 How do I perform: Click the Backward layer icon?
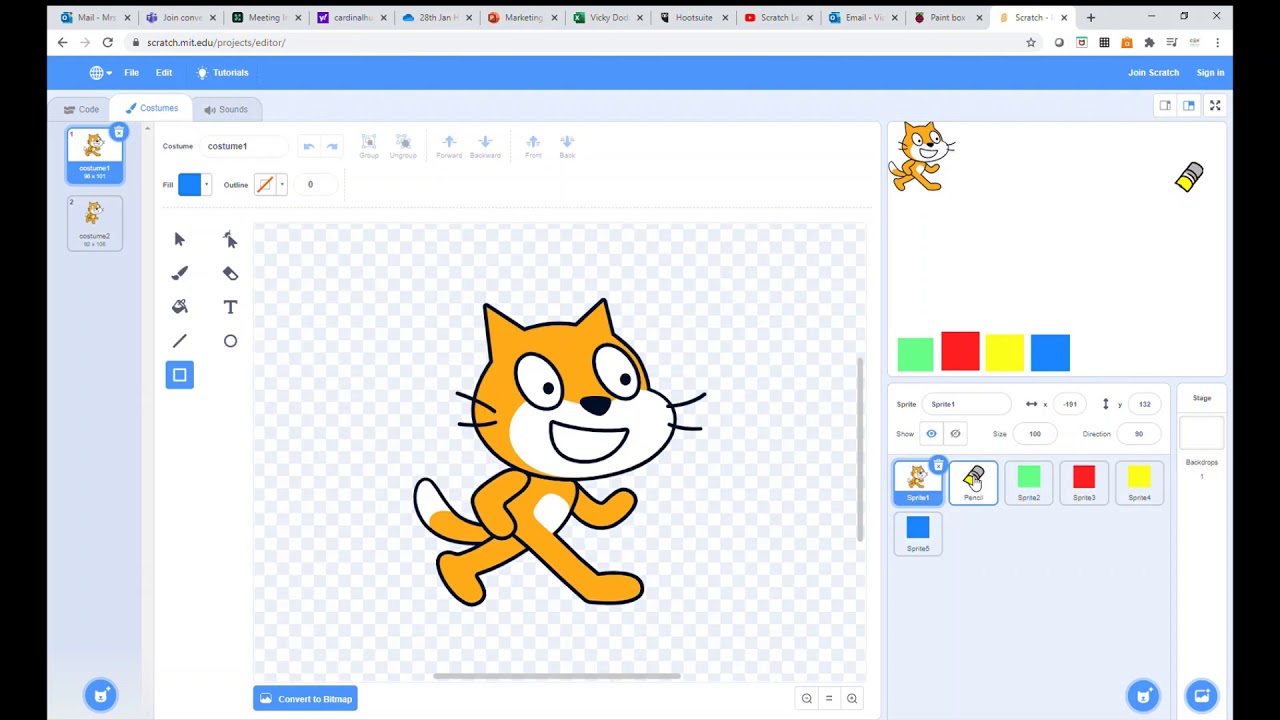pos(485,146)
